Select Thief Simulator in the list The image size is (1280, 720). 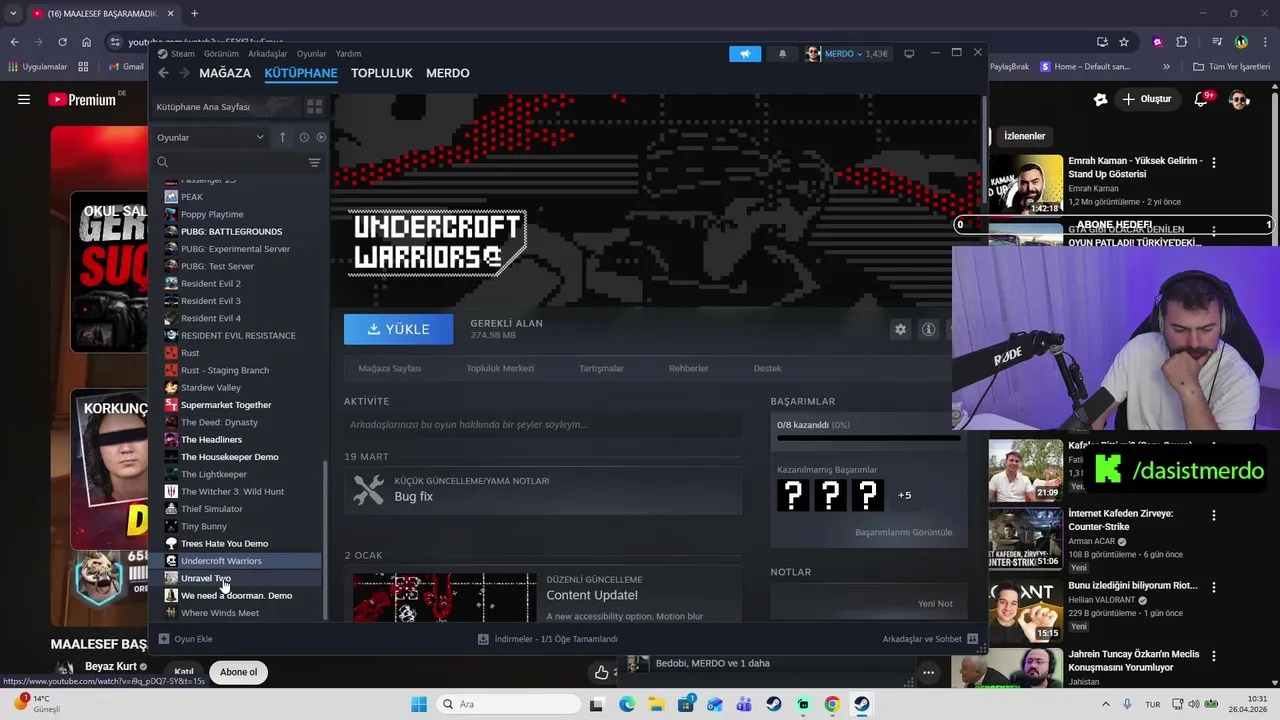[x=211, y=509]
